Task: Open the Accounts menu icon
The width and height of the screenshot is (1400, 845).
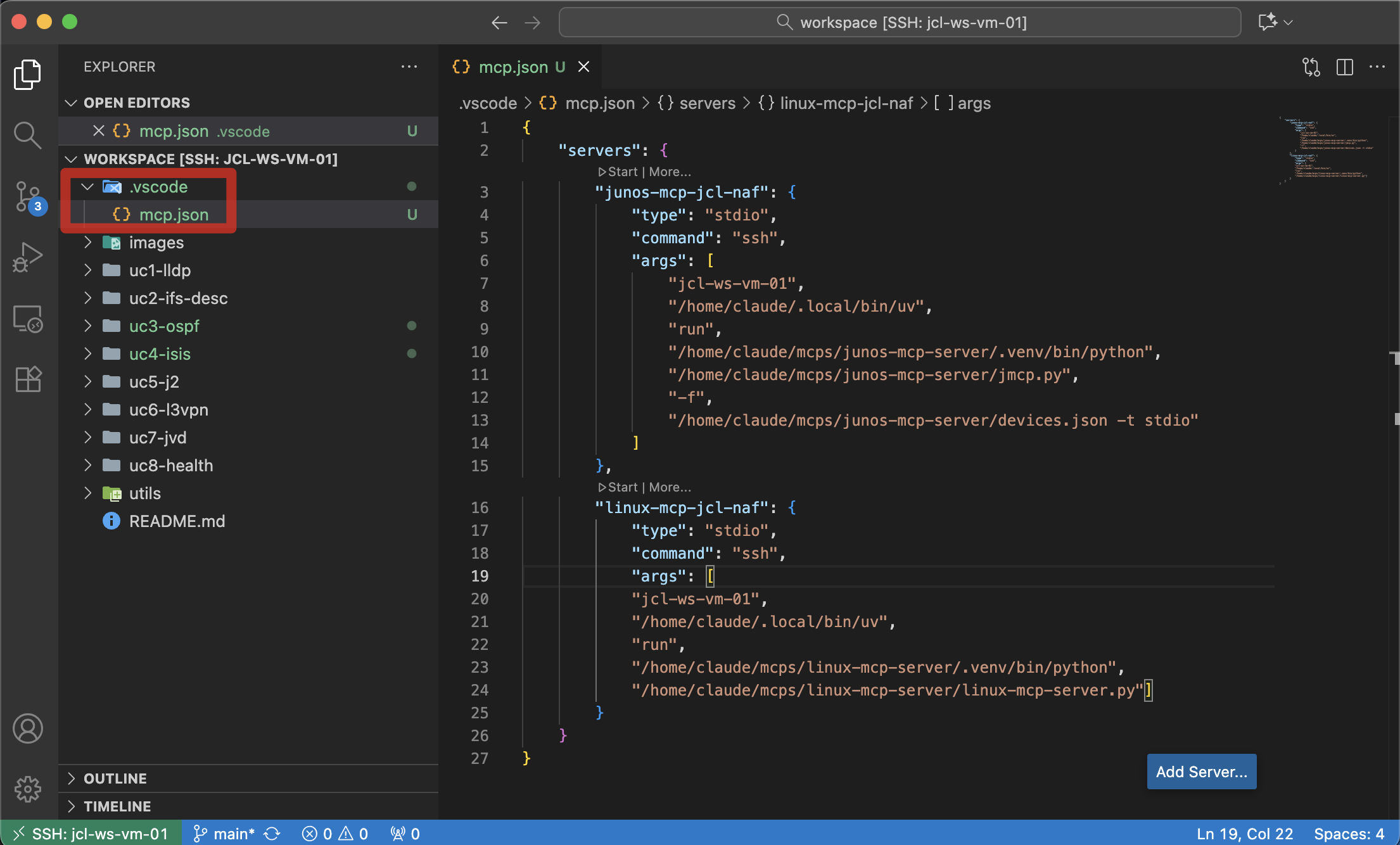Action: [x=27, y=728]
